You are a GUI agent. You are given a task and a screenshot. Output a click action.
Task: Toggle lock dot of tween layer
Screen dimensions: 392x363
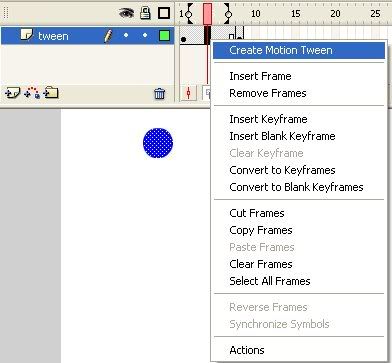pyautogui.click(x=145, y=35)
